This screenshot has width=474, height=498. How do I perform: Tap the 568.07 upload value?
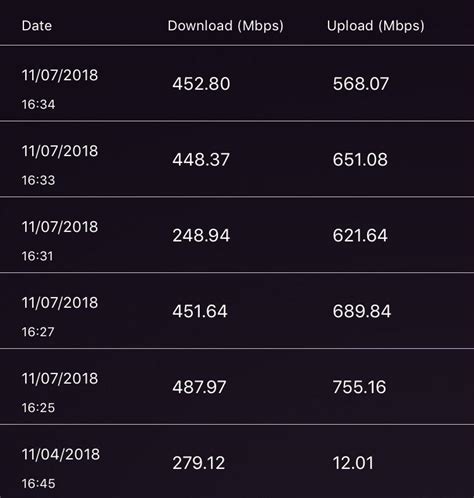click(361, 83)
